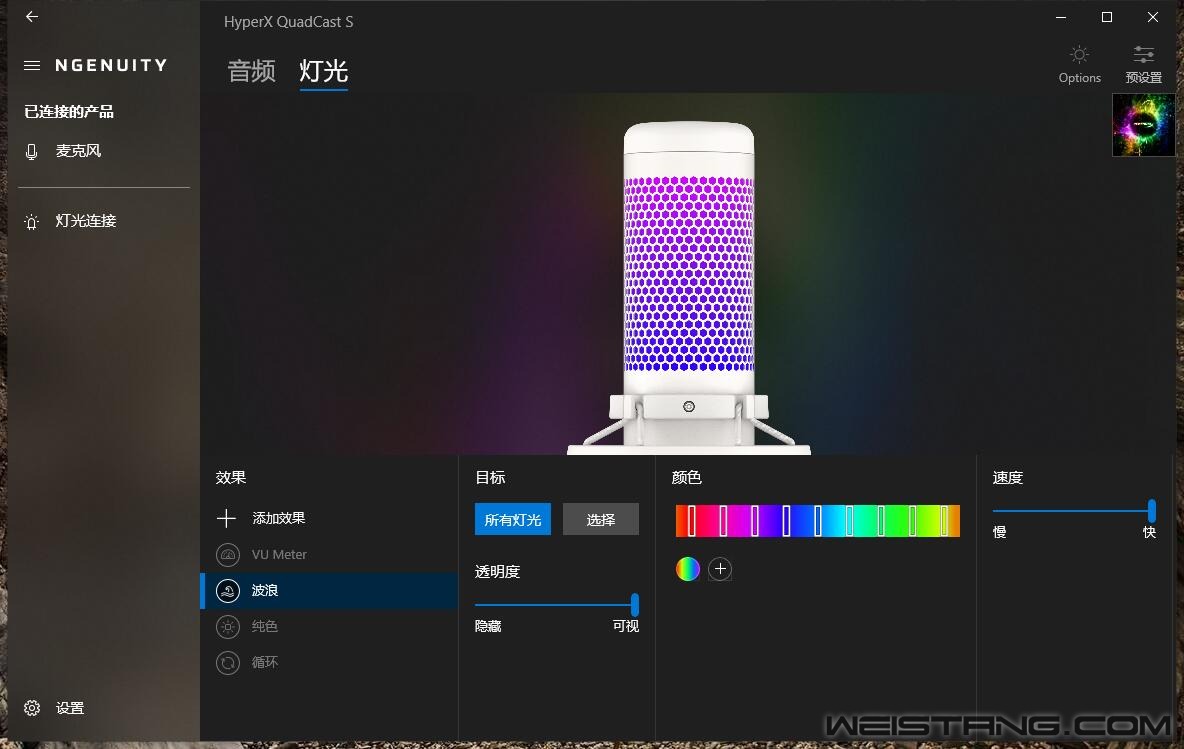The image size is (1184, 749).
Task: Choose the rainbow color preset circle
Action: pos(688,569)
